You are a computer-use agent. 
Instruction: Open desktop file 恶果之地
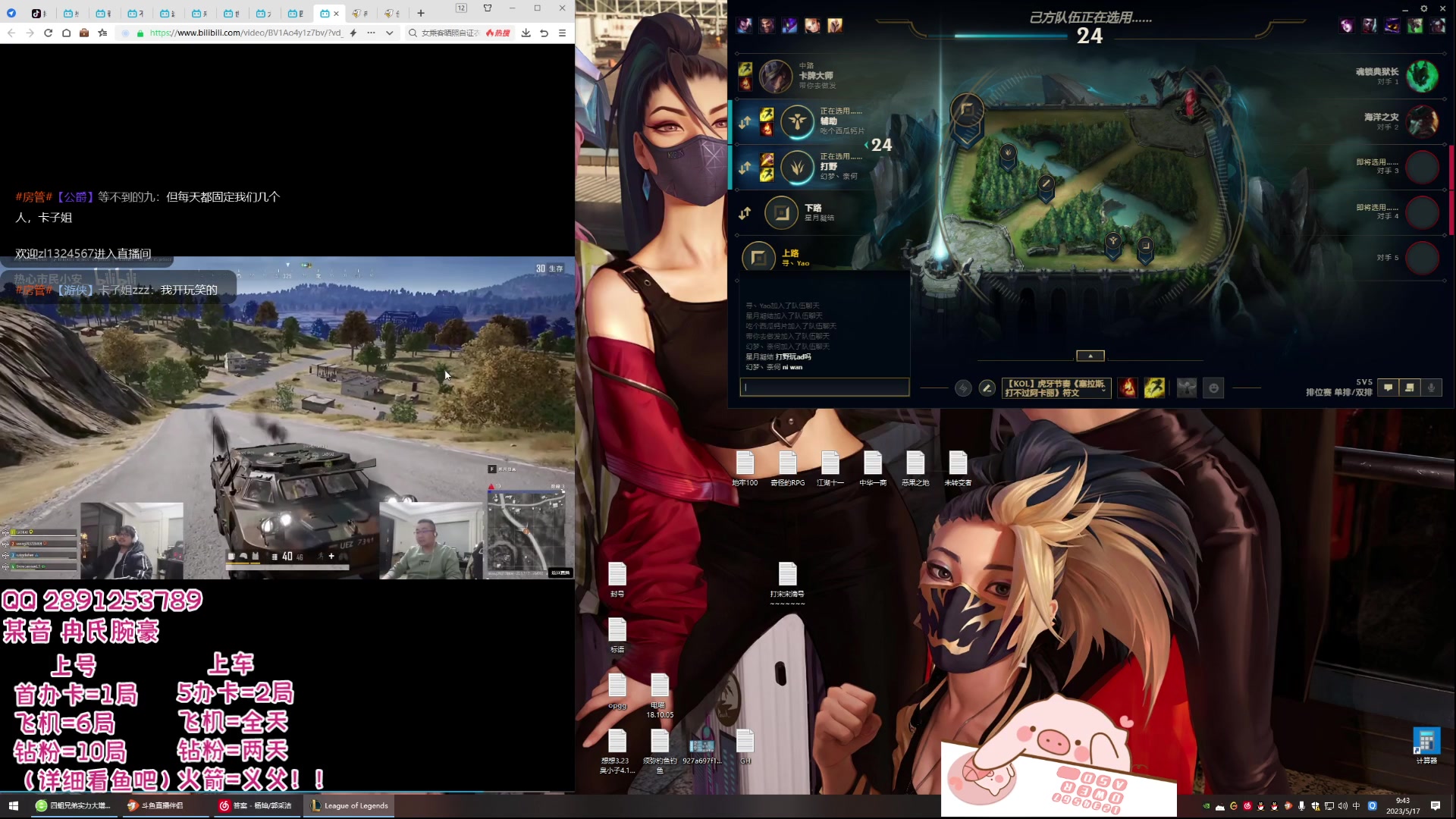point(915,469)
